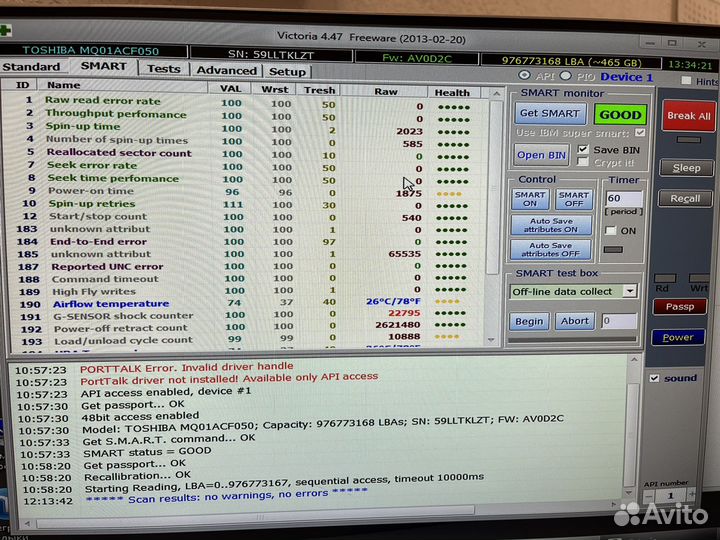
Task: Put the drive to Sleep
Action: [686, 168]
